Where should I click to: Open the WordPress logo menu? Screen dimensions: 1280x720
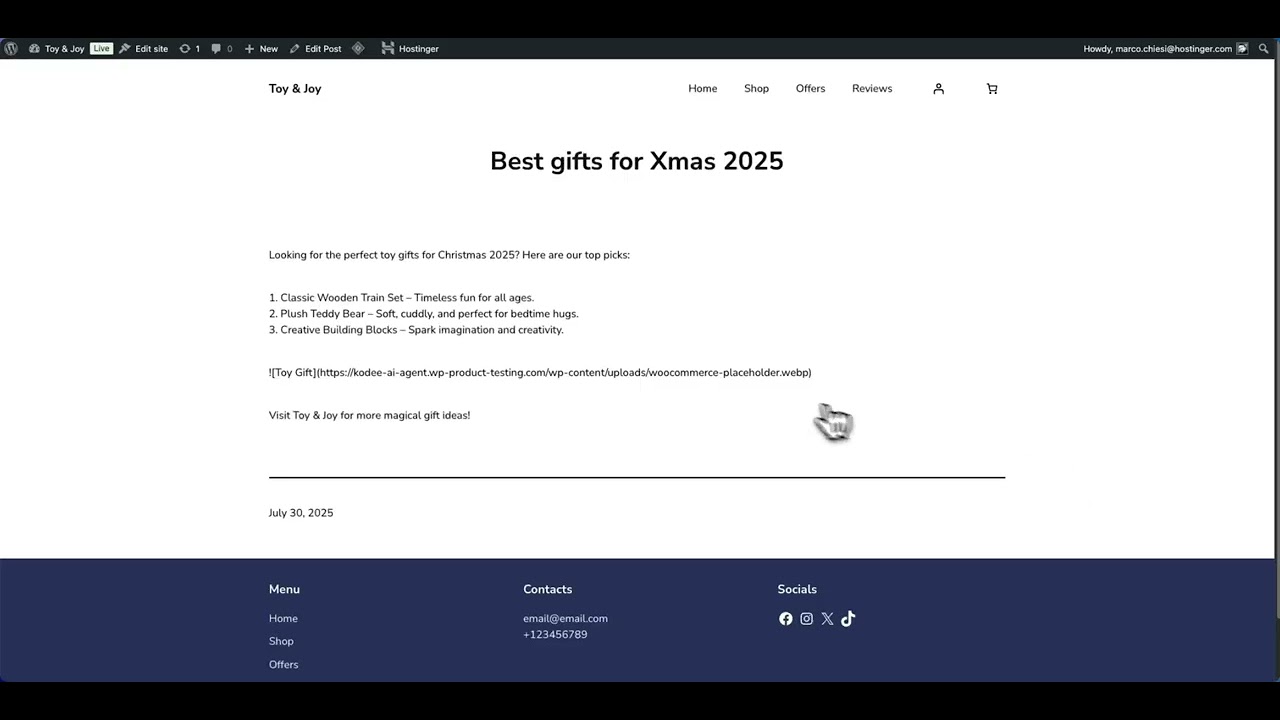(x=10, y=48)
